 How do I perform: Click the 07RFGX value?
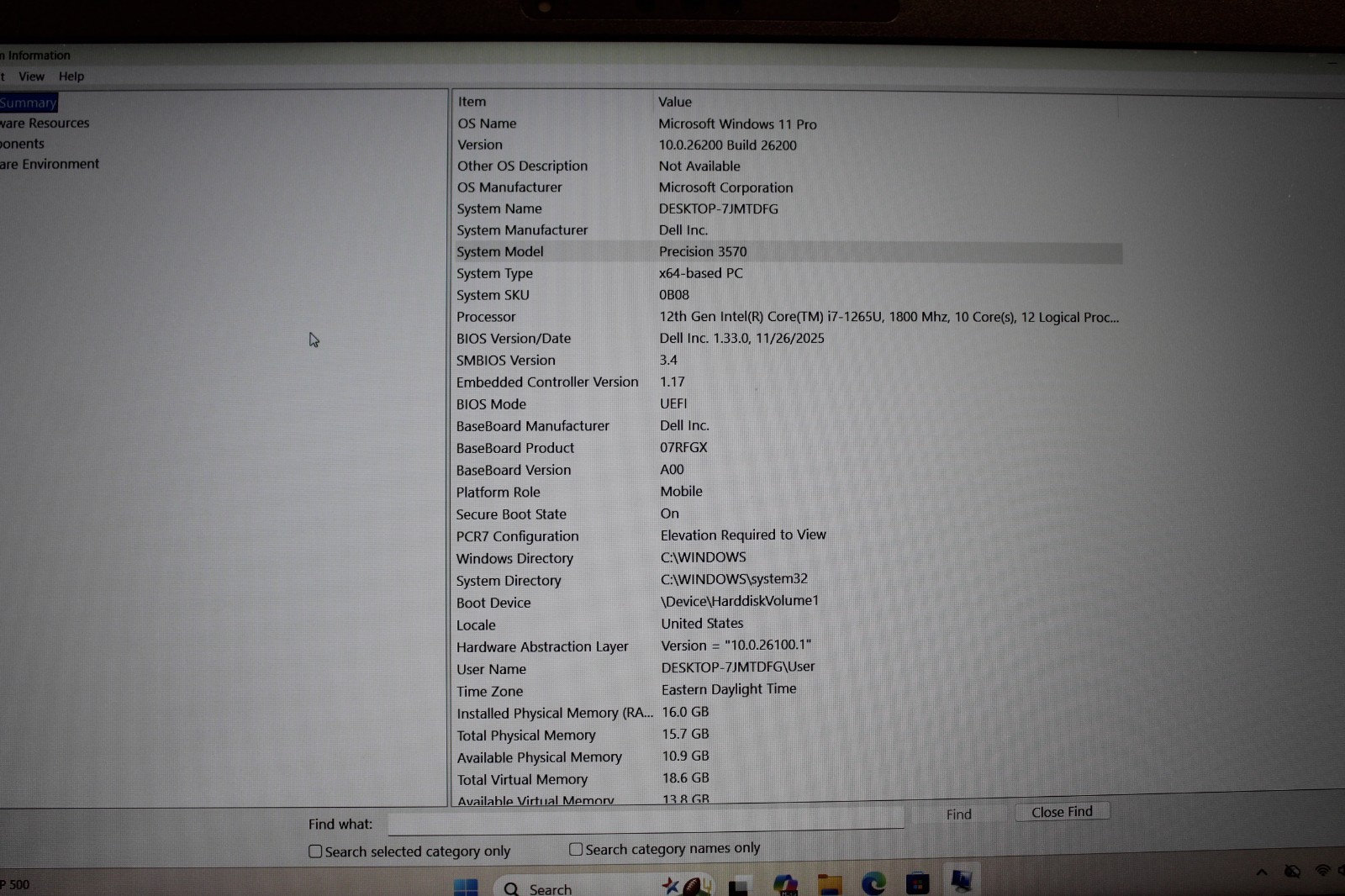(x=683, y=447)
